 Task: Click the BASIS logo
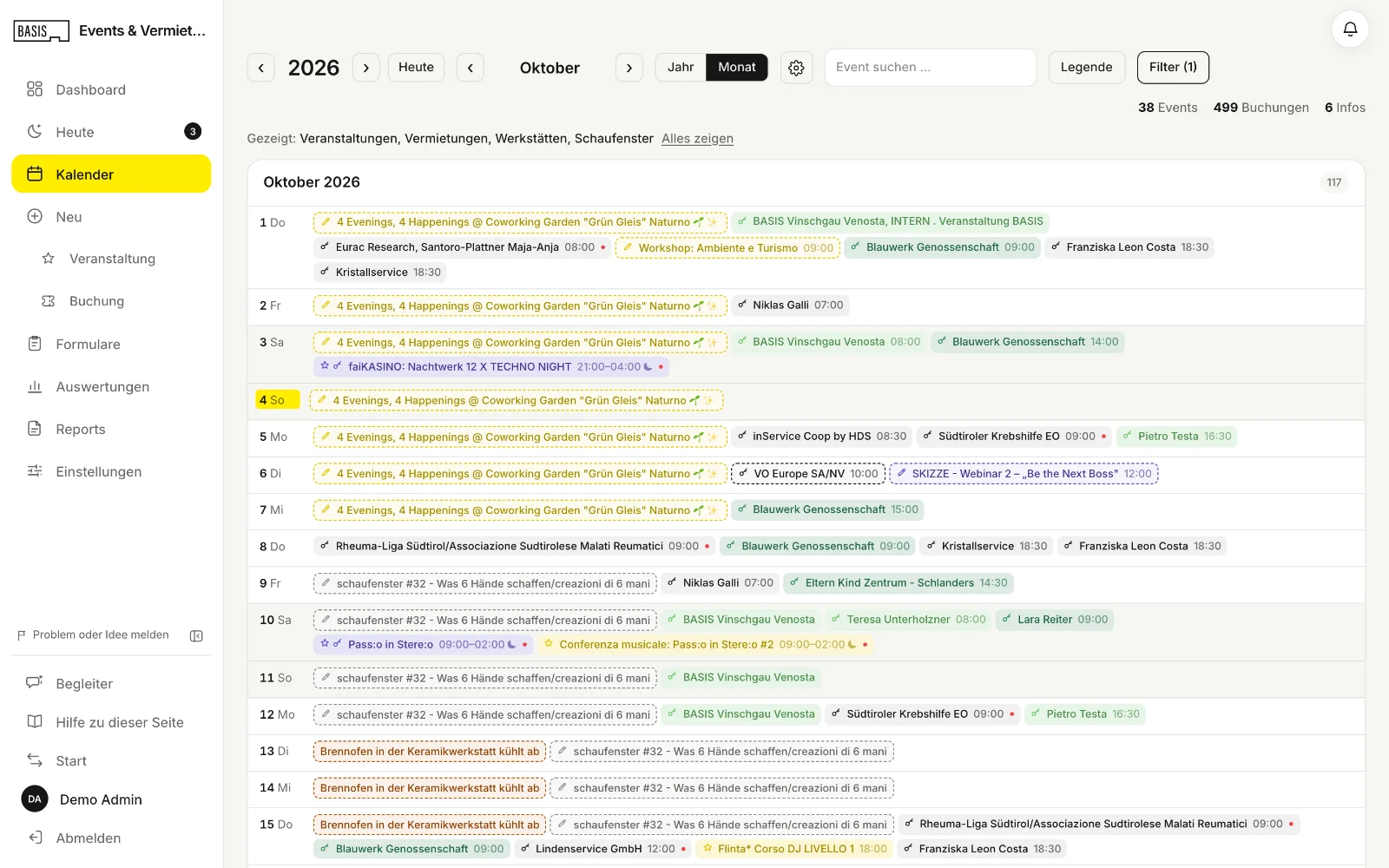[x=41, y=31]
